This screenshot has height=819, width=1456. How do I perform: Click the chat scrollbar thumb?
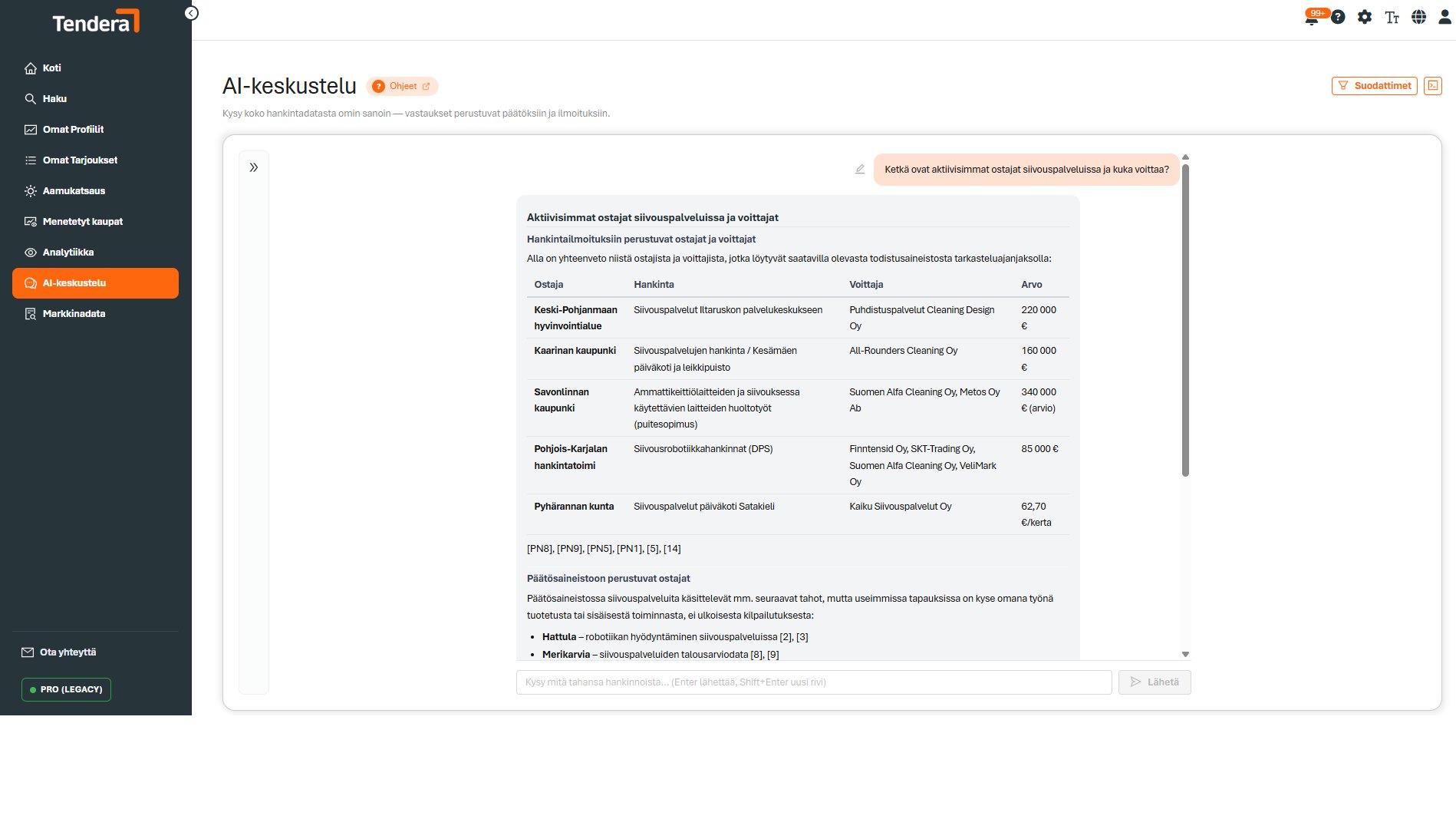(x=1185, y=320)
